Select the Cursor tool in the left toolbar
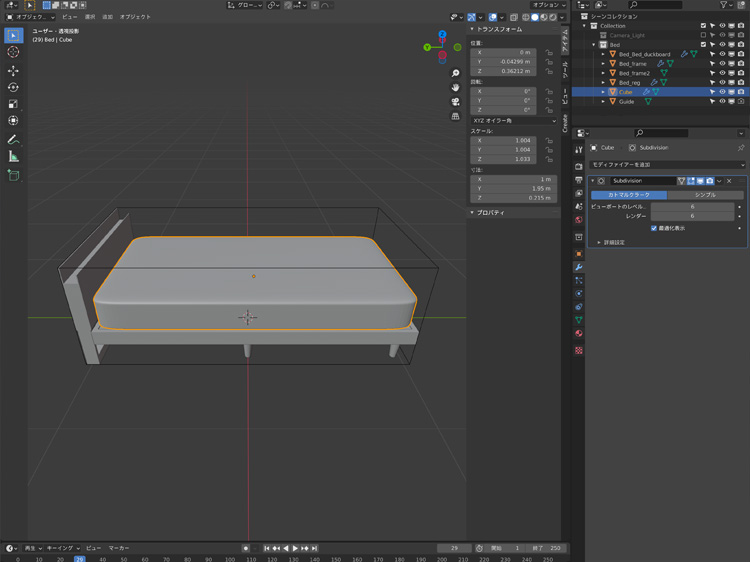The image size is (750, 562). (13, 52)
